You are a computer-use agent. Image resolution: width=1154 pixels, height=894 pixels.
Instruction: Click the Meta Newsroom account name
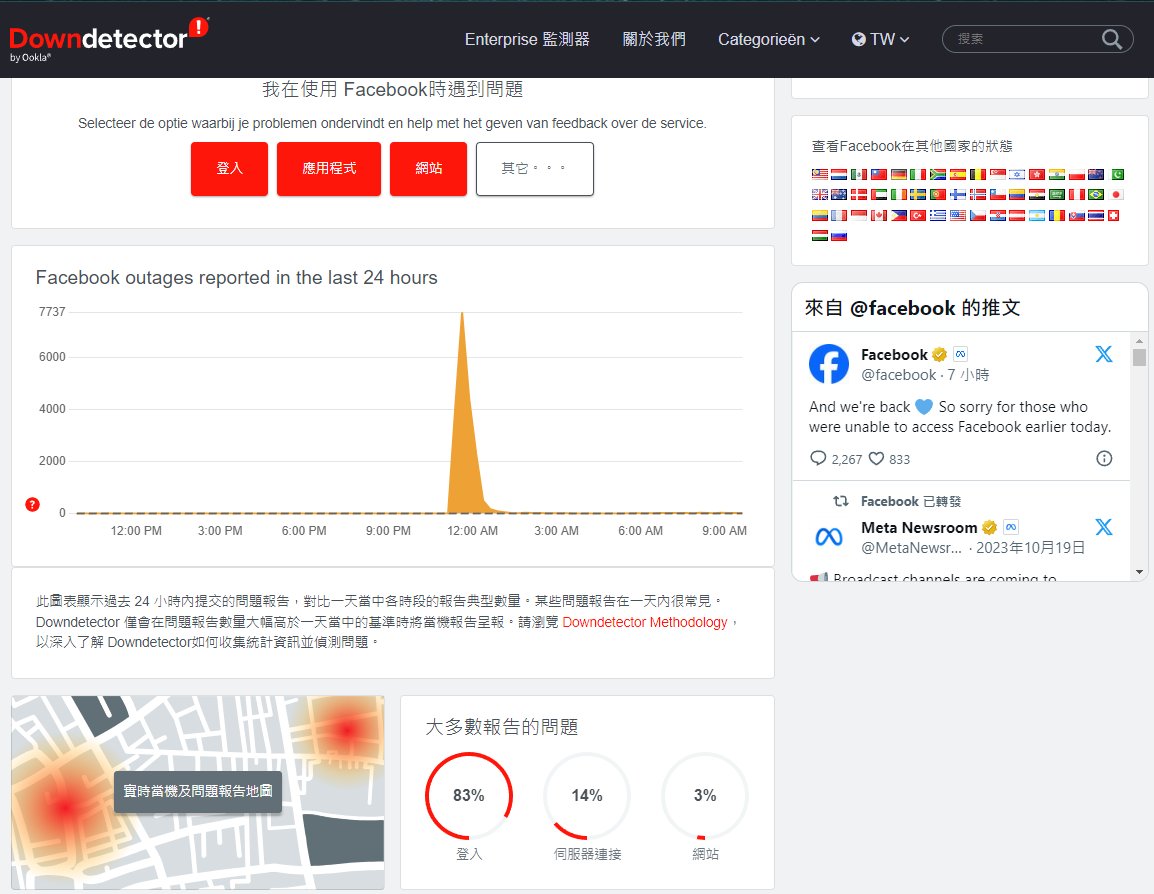pos(919,528)
